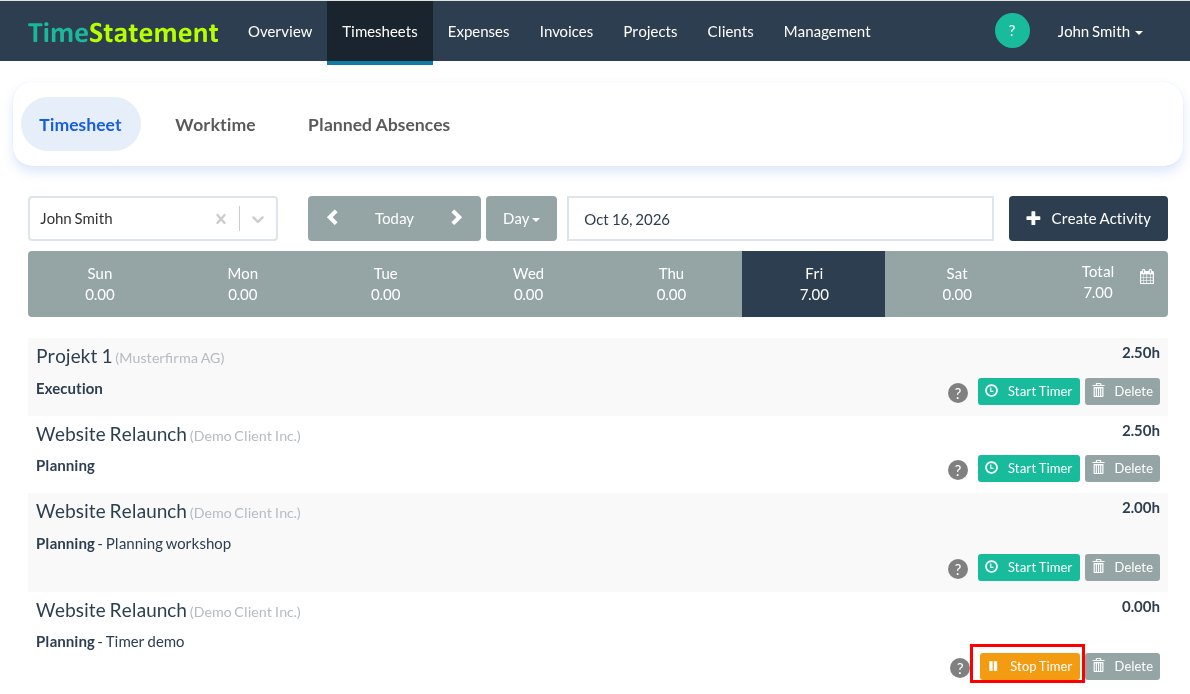Image resolution: width=1190 pixels, height=694 pixels.
Task: Delete the Website Relaunch Planning 2.50h entry
Action: 1122,468
